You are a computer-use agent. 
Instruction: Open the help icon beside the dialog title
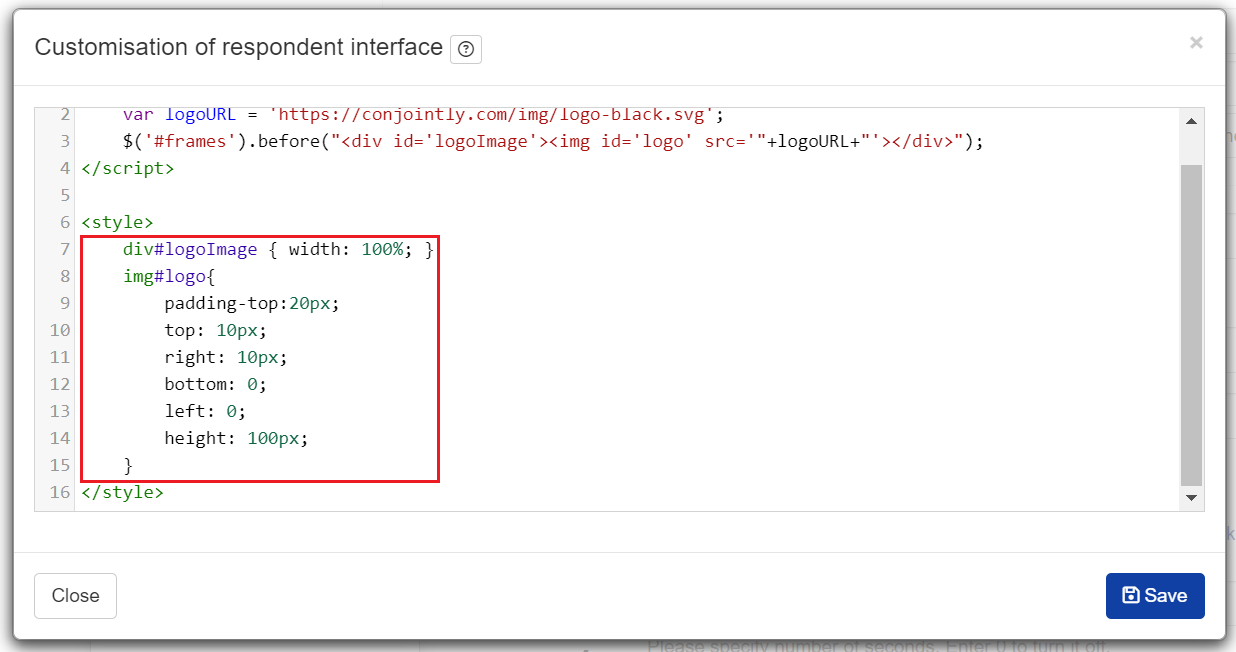point(466,49)
